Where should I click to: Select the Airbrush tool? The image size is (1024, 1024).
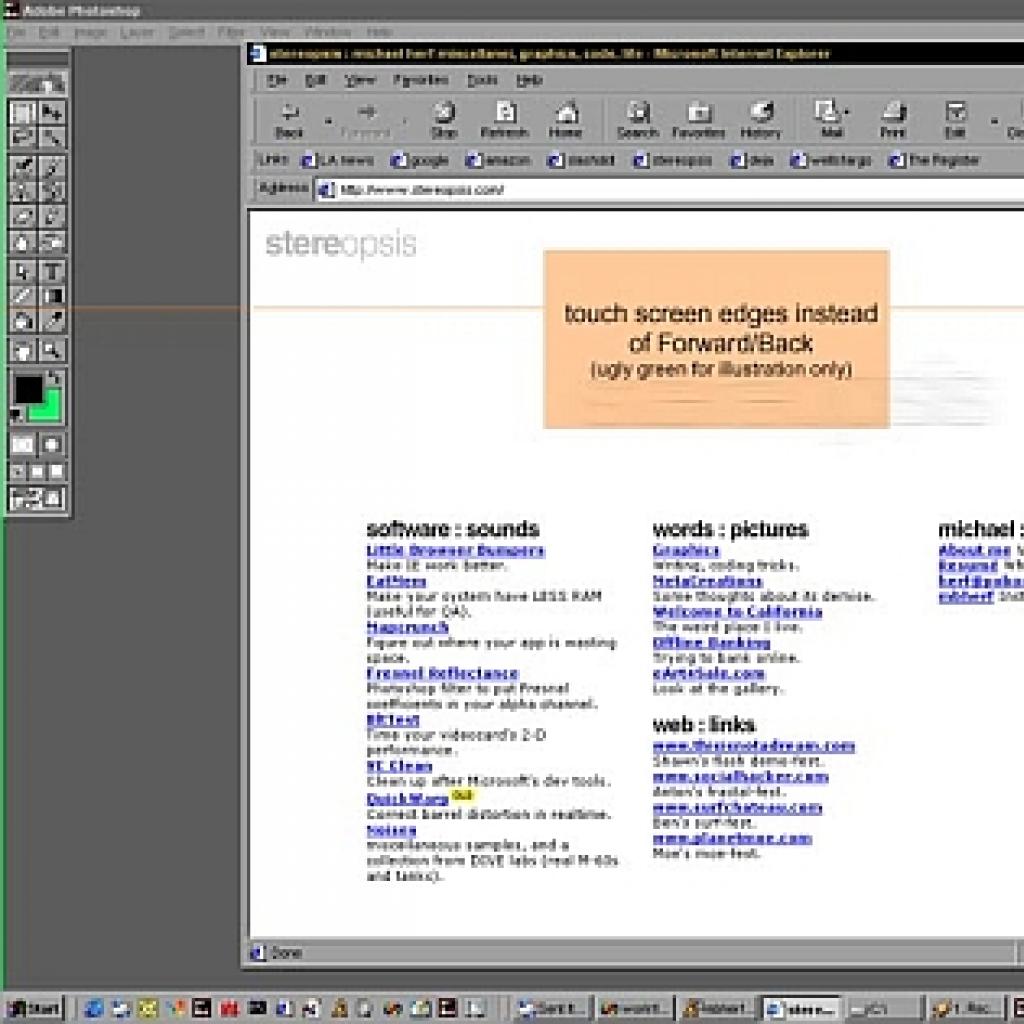point(22,167)
